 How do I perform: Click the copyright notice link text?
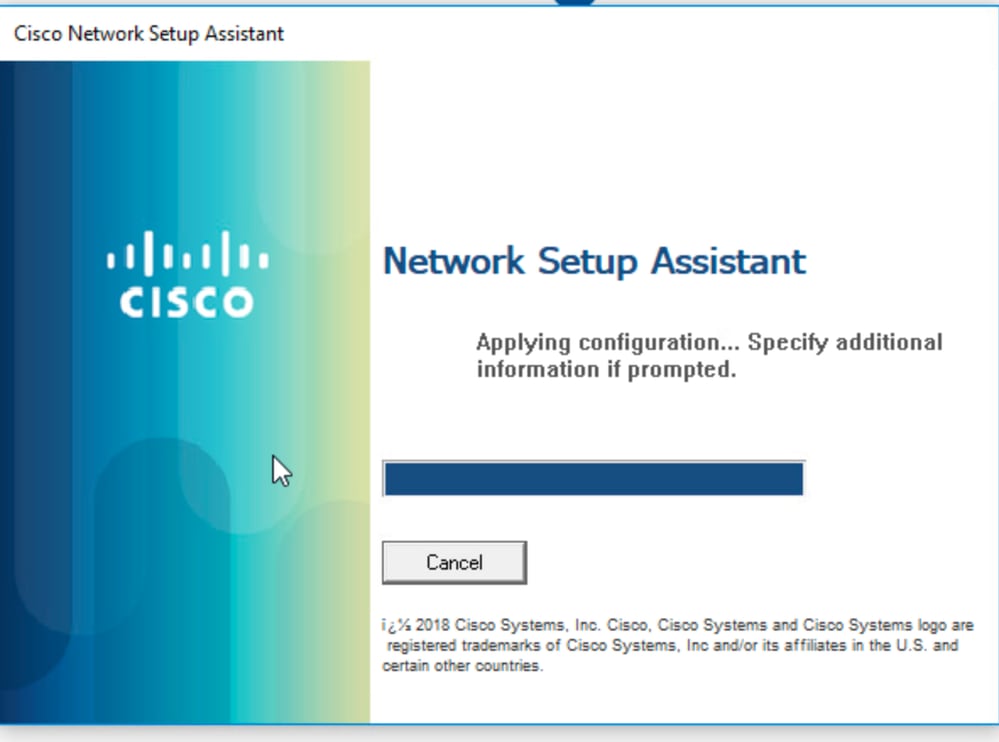tap(680, 645)
